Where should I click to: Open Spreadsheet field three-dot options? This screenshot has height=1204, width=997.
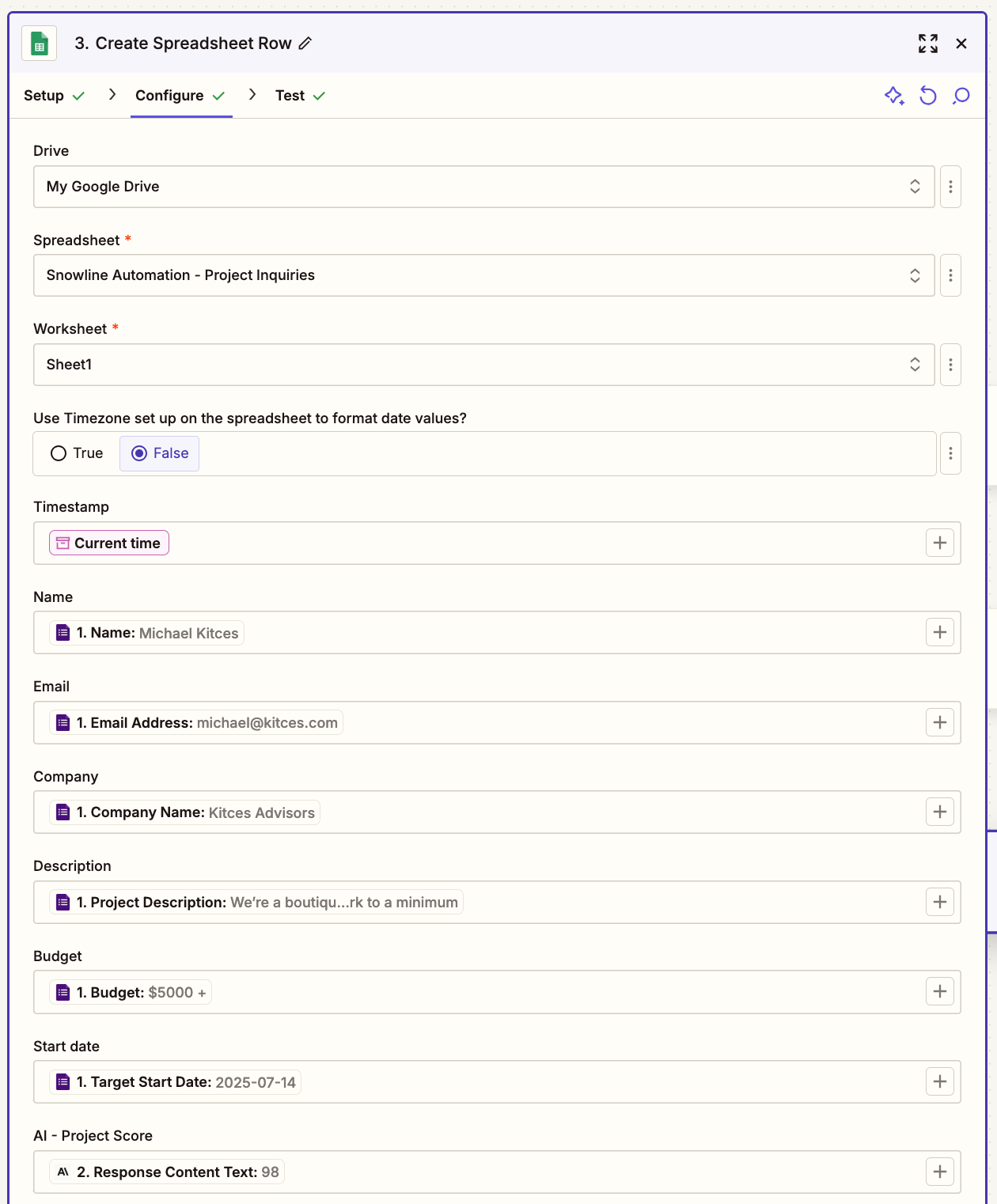tap(950, 275)
